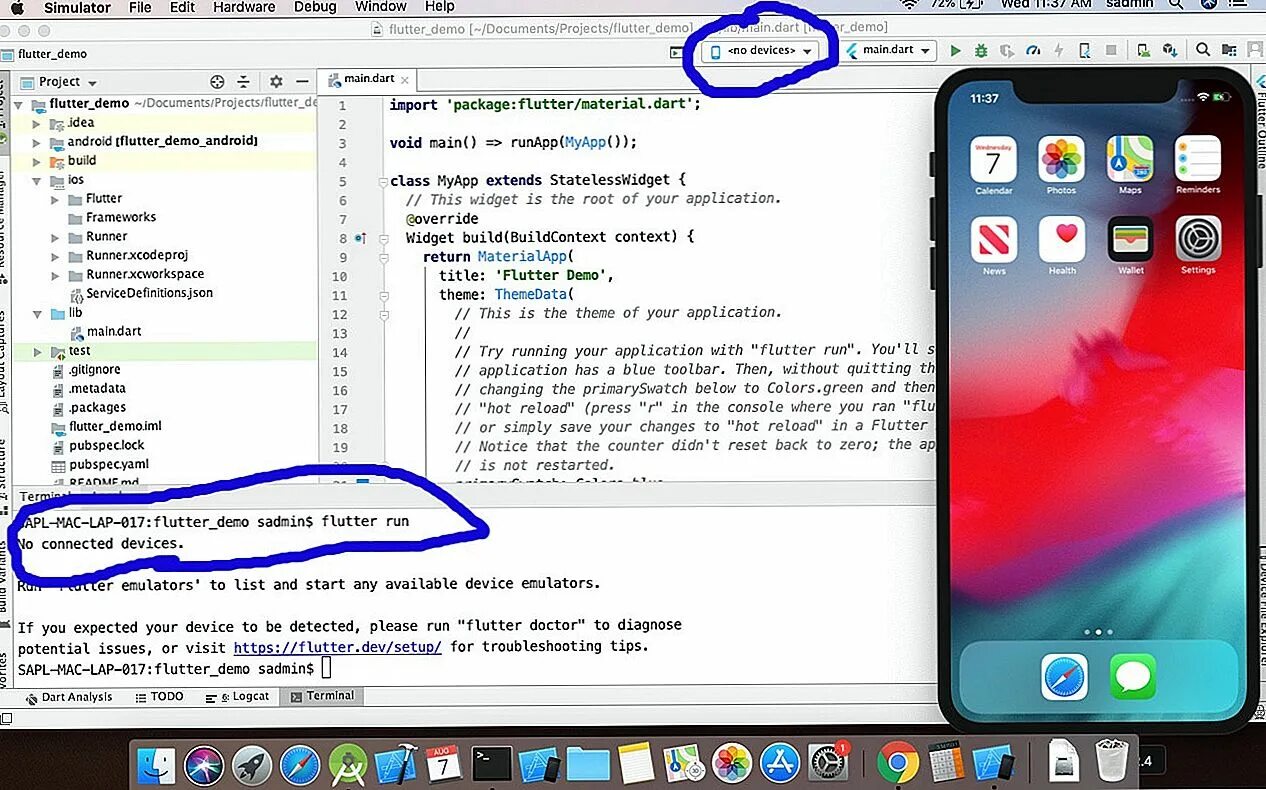This screenshot has width=1266, height=790.
Task: Hide the Project panel with the minus icon
Action: 301,82
